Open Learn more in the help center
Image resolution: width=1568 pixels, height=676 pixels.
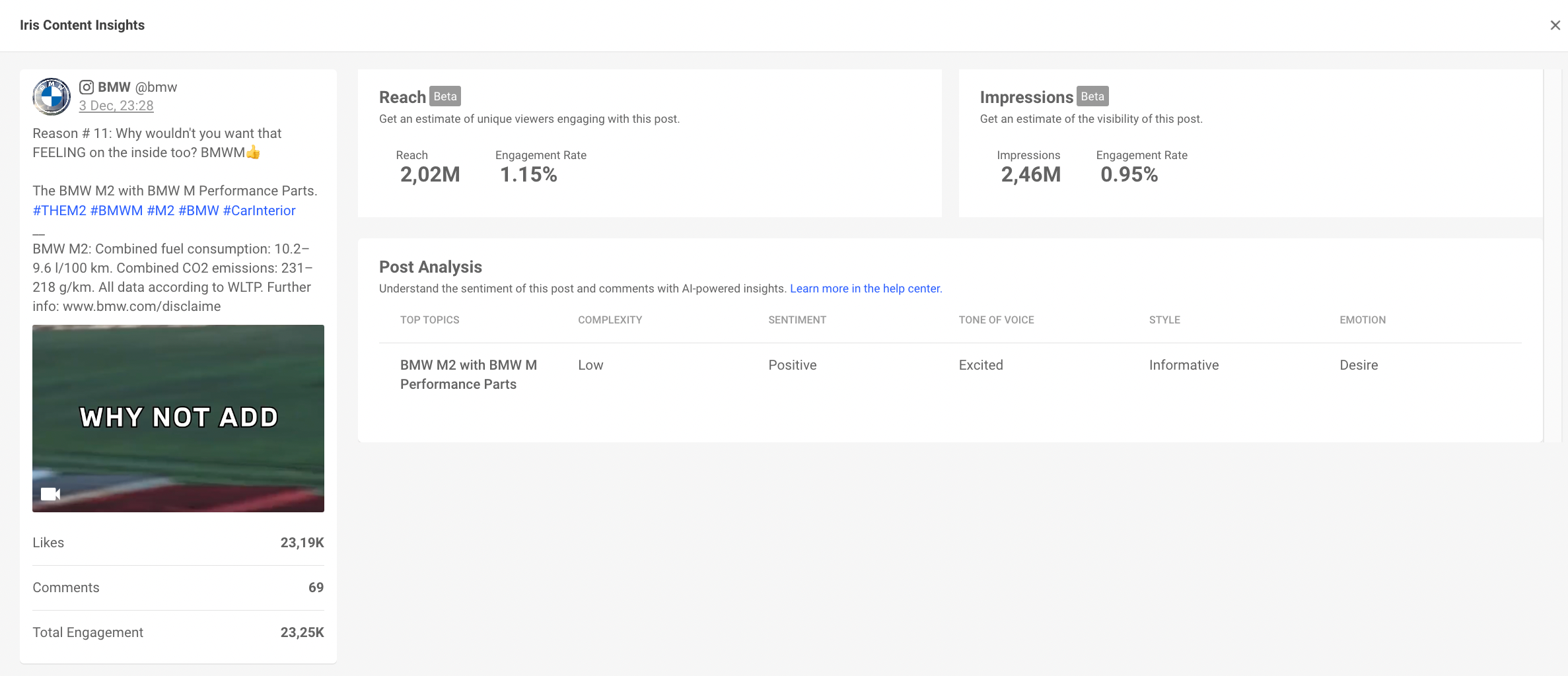tap(865, 288)
